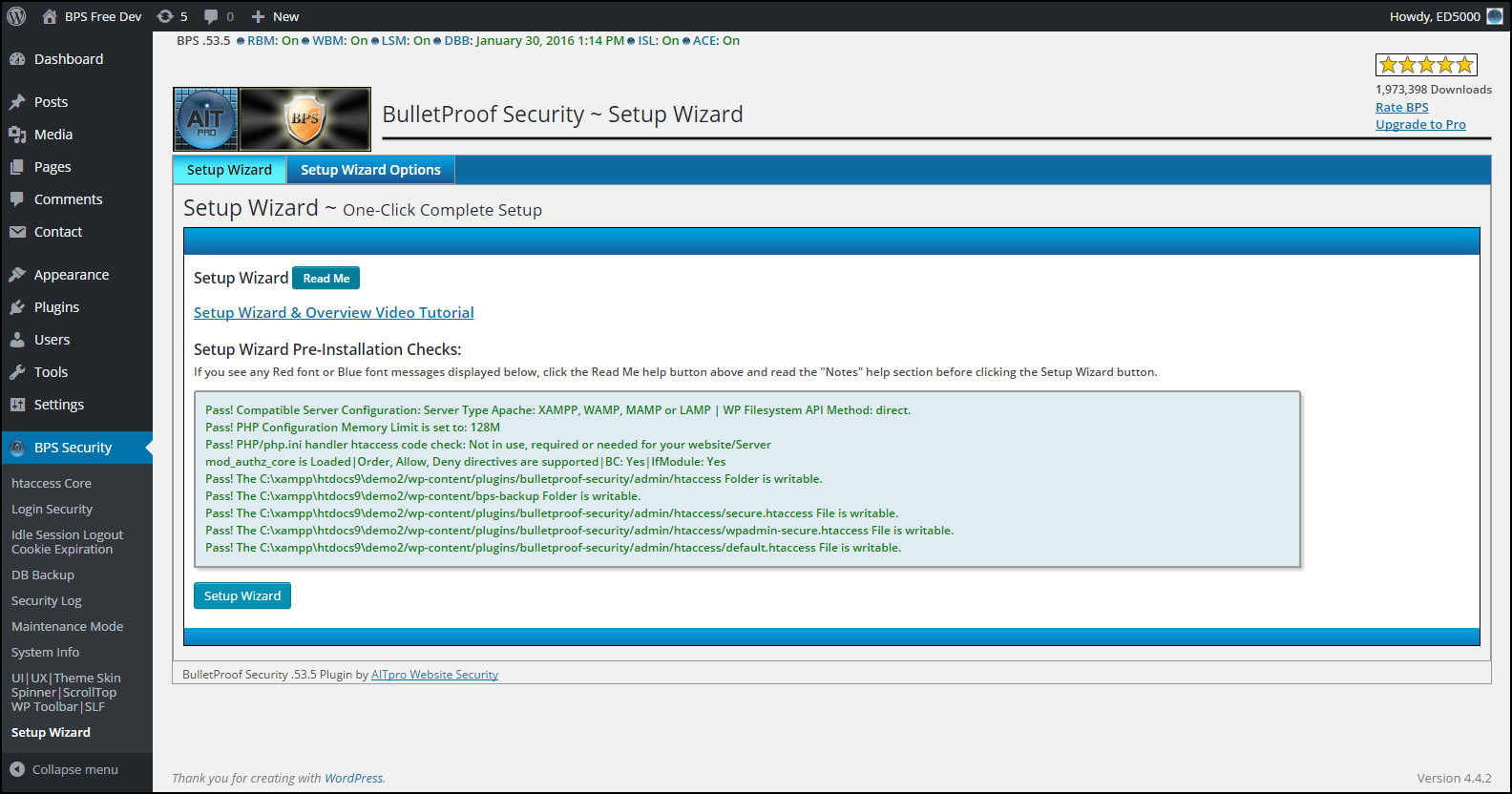Open DB Backup submenu
The height and width of the screenshot is (794, 1512).
pos(43,575)
